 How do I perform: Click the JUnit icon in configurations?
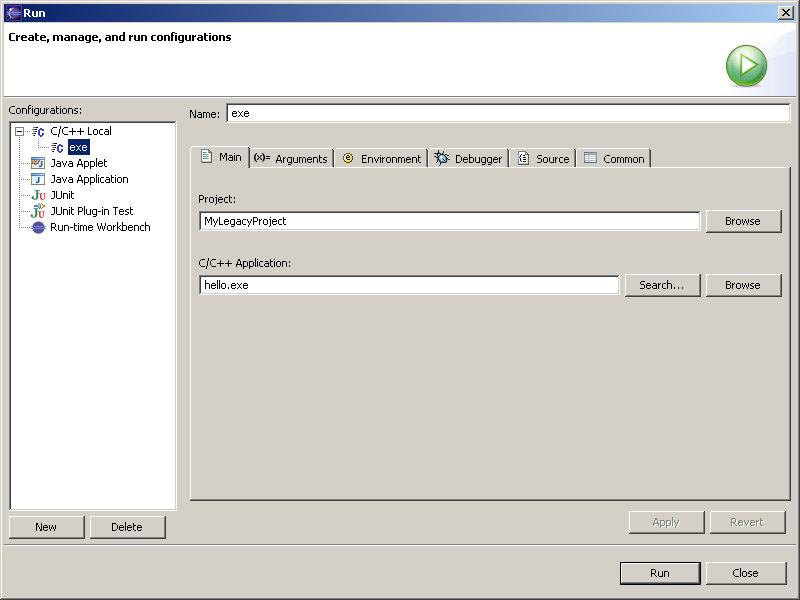pyautogui.click(x=38, y=195)
